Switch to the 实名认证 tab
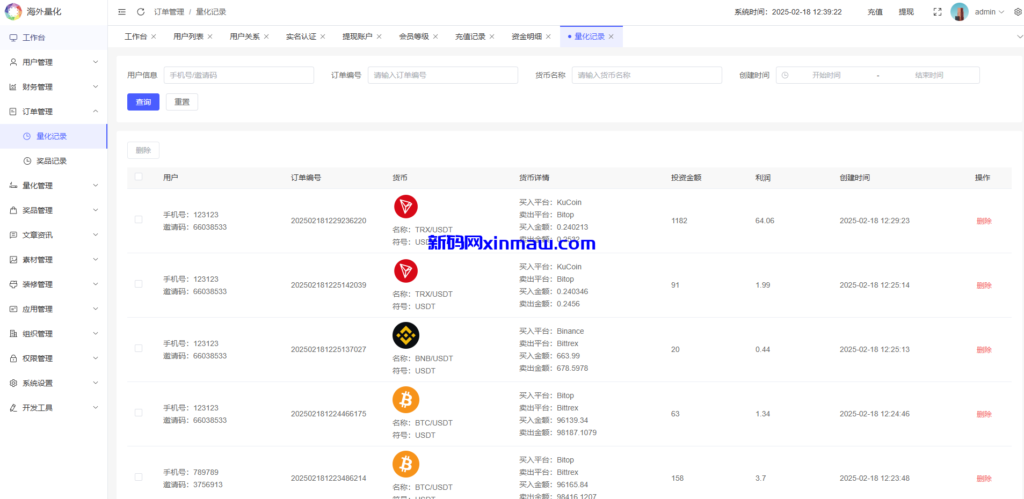Screen dimensions: 1024x499 [300, 37]
